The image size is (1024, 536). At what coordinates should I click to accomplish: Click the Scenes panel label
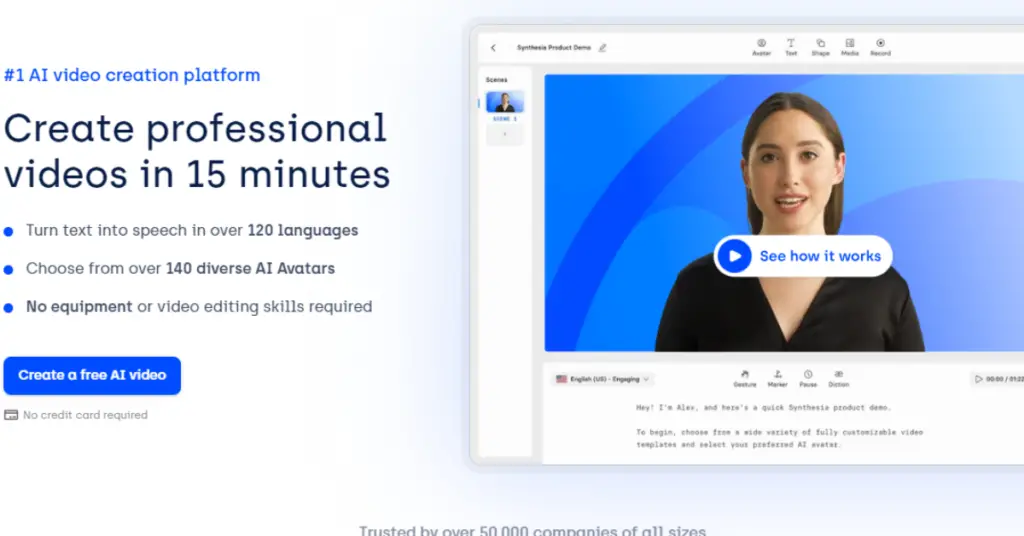click(496, 80)
